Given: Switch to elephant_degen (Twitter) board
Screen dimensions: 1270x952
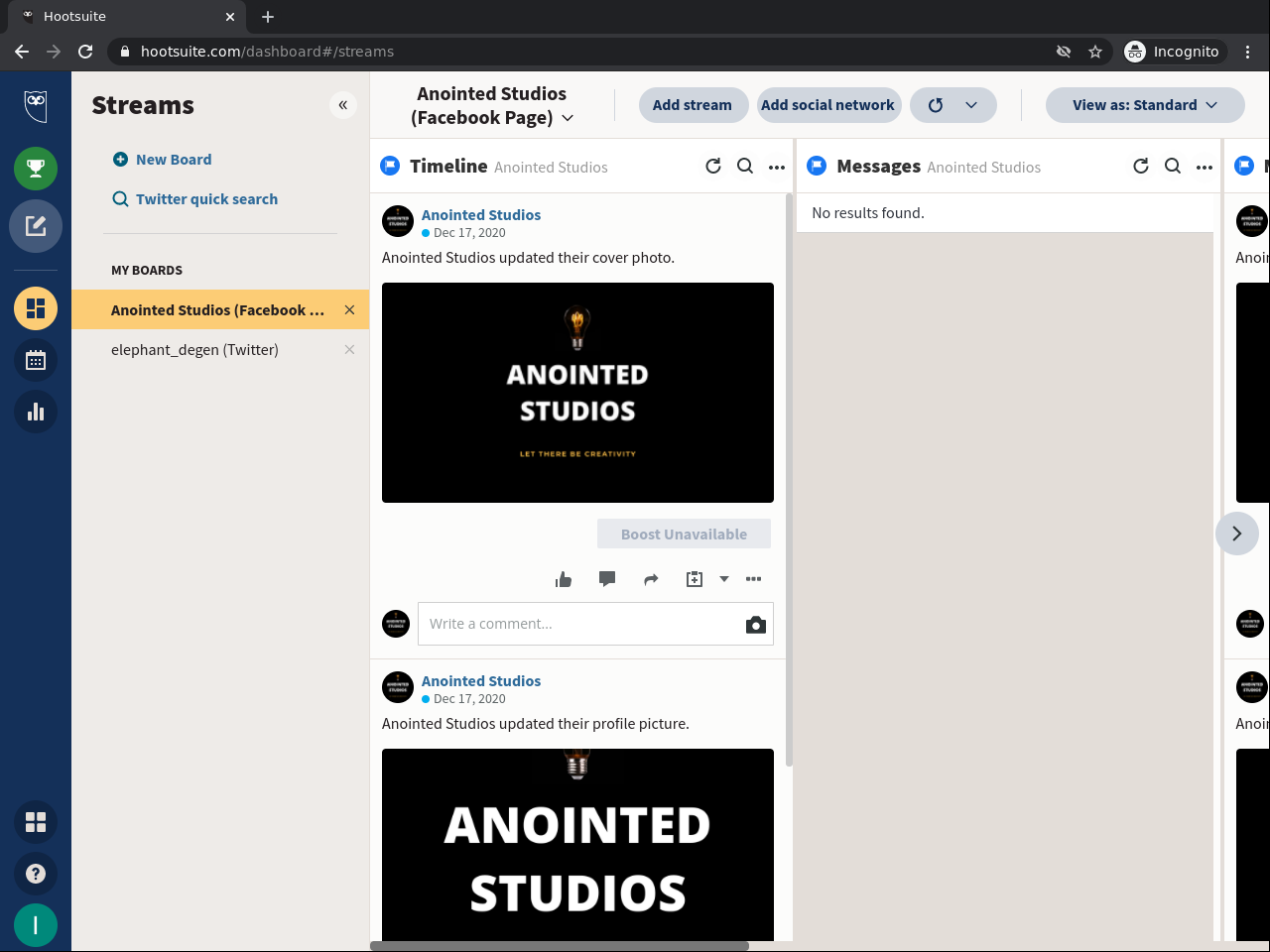Looking at the screenshot, I should point(194,350).
